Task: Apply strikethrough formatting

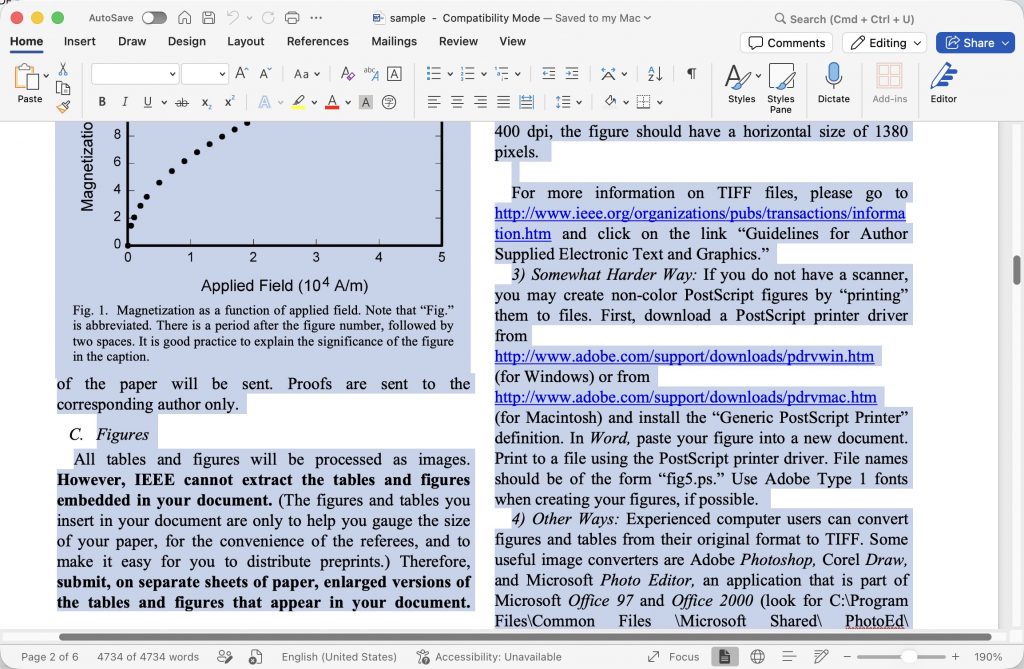Action: 182,103
